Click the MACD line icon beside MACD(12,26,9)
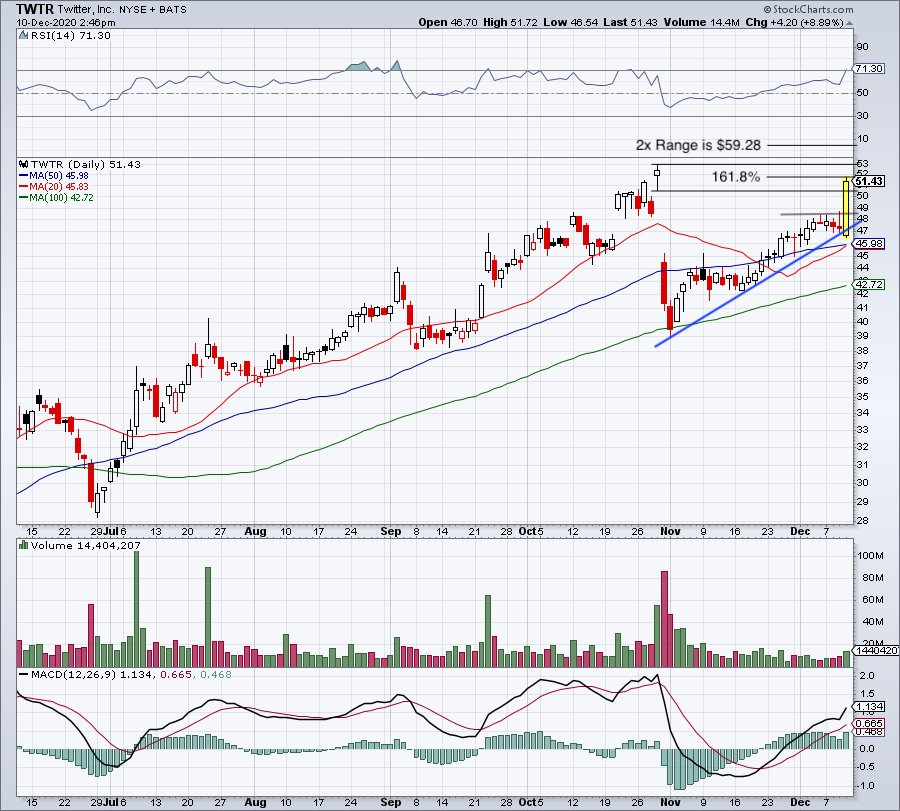900x811 pixels. (x=24, y=674)
